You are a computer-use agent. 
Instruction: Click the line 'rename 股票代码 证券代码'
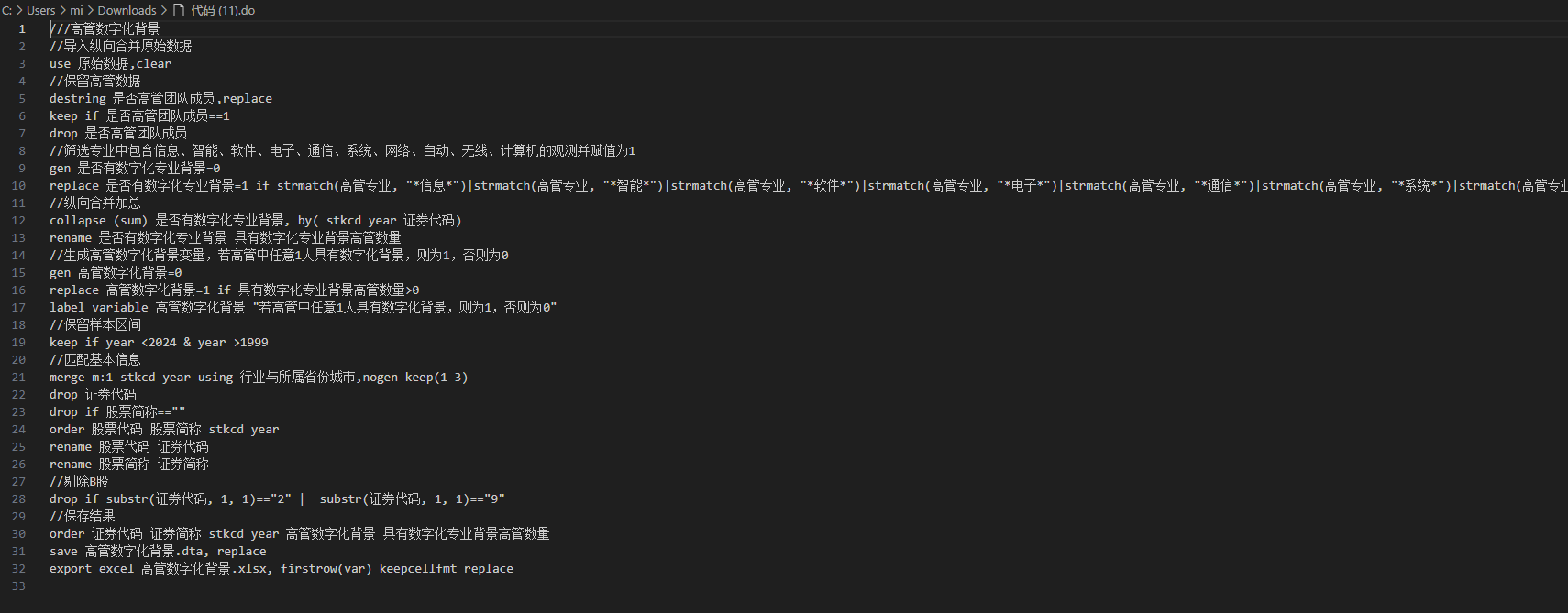[x=128, y=446]
